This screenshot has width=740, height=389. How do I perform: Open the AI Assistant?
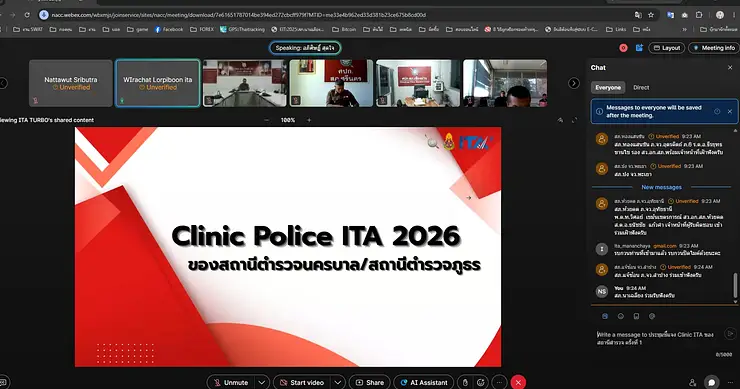click(x=424, y=382)
